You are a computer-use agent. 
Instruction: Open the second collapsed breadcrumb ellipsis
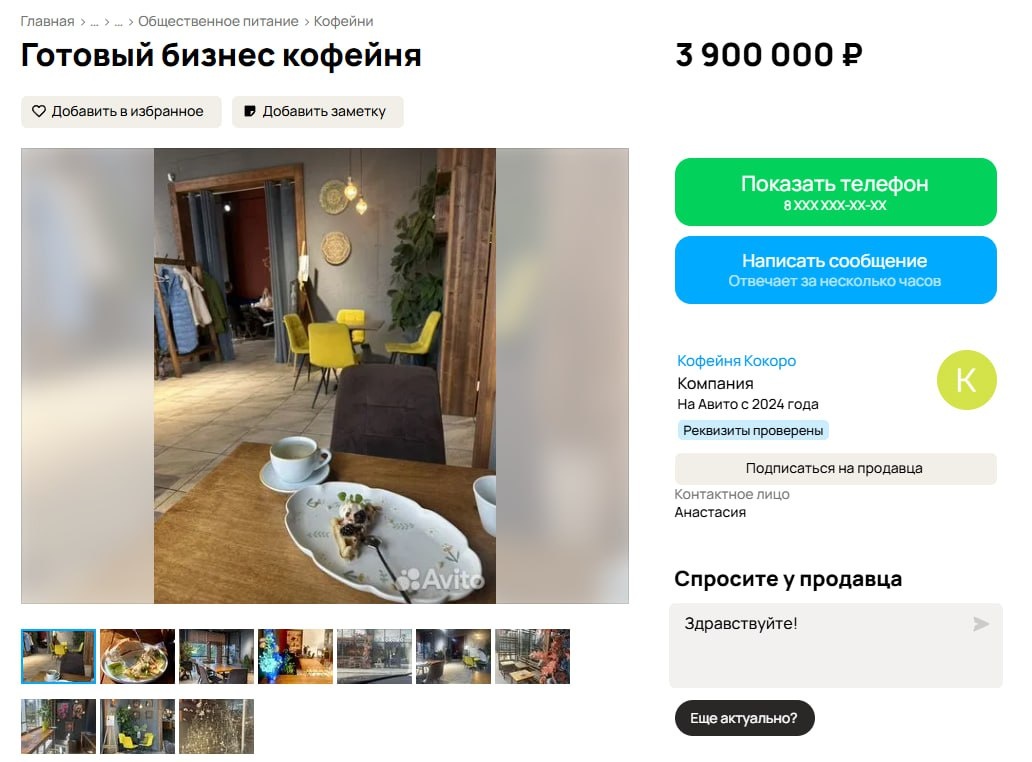pos(118,22)
